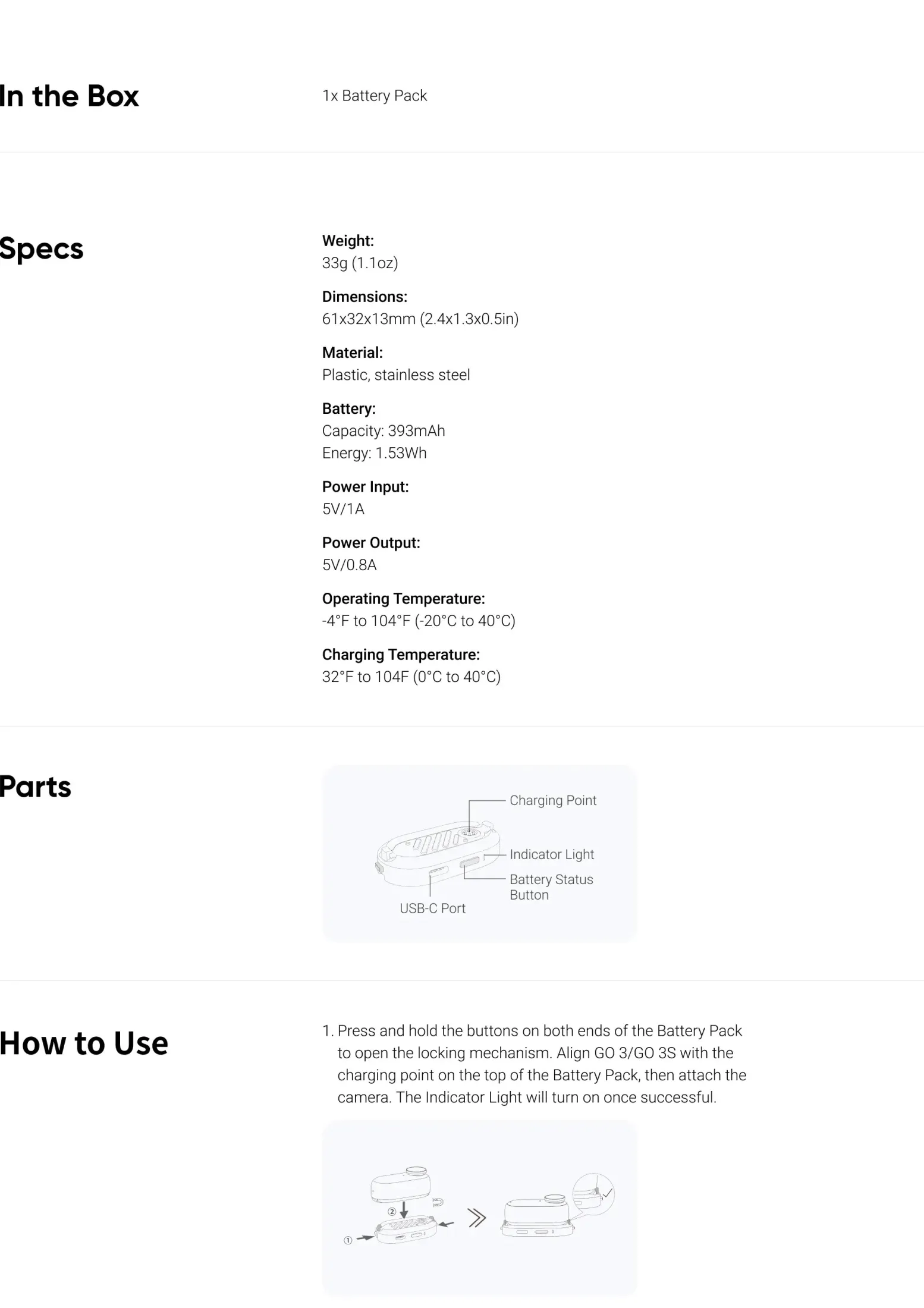
Task: Click the How to Use heading
Action: click(84, 1043)
